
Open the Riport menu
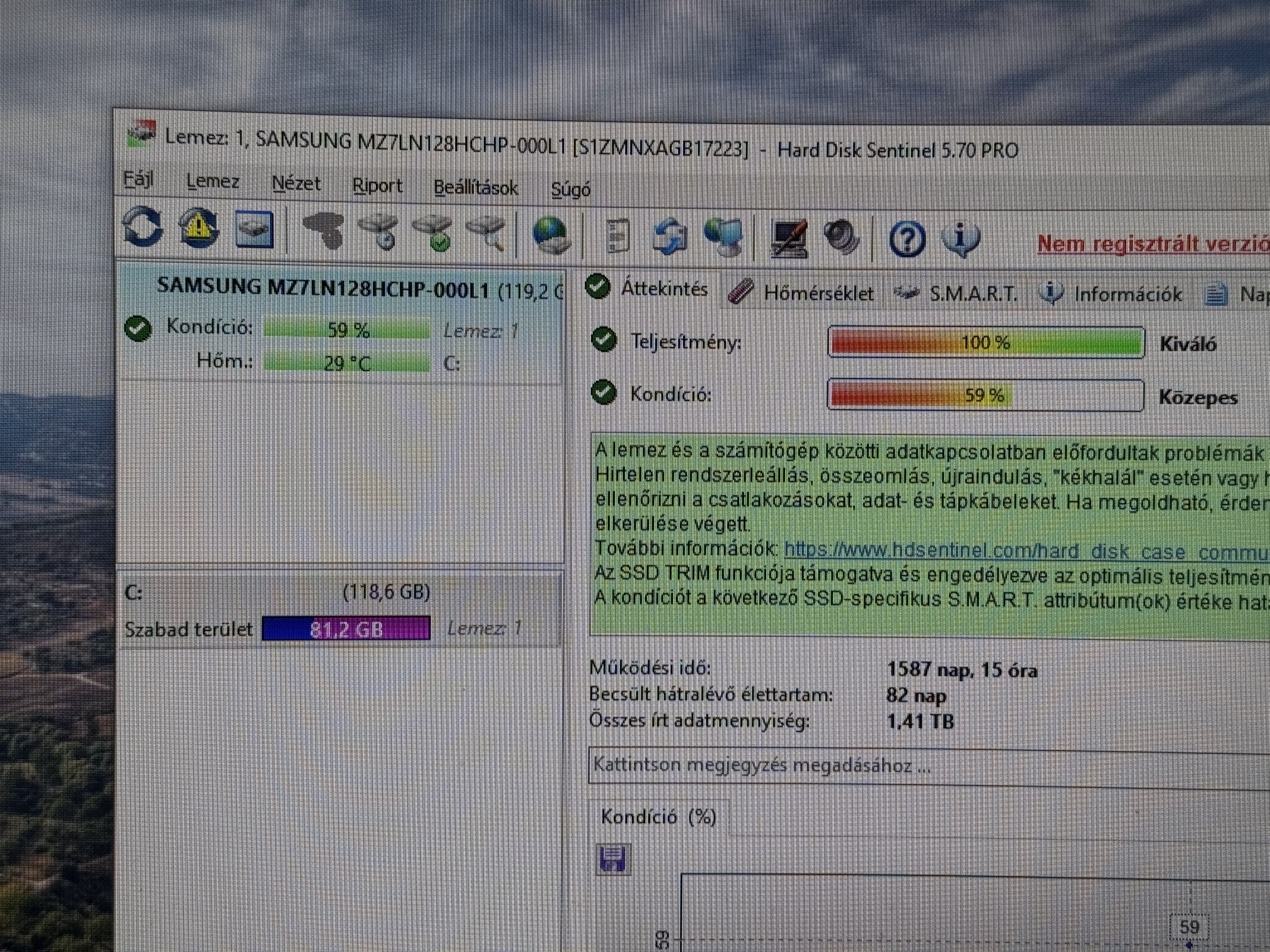click(378, 186)
